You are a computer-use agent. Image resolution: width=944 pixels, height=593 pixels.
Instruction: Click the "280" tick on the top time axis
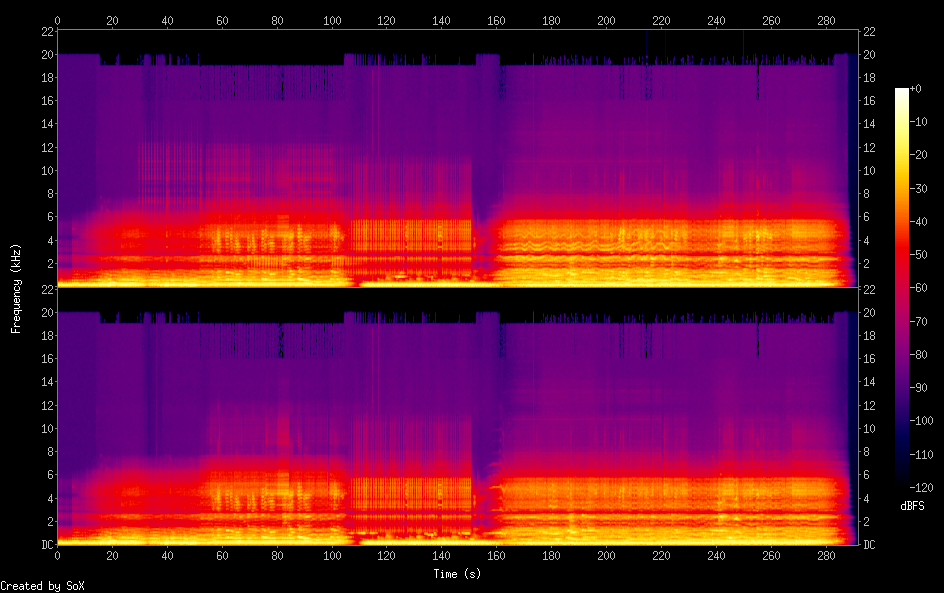point(826,20)
